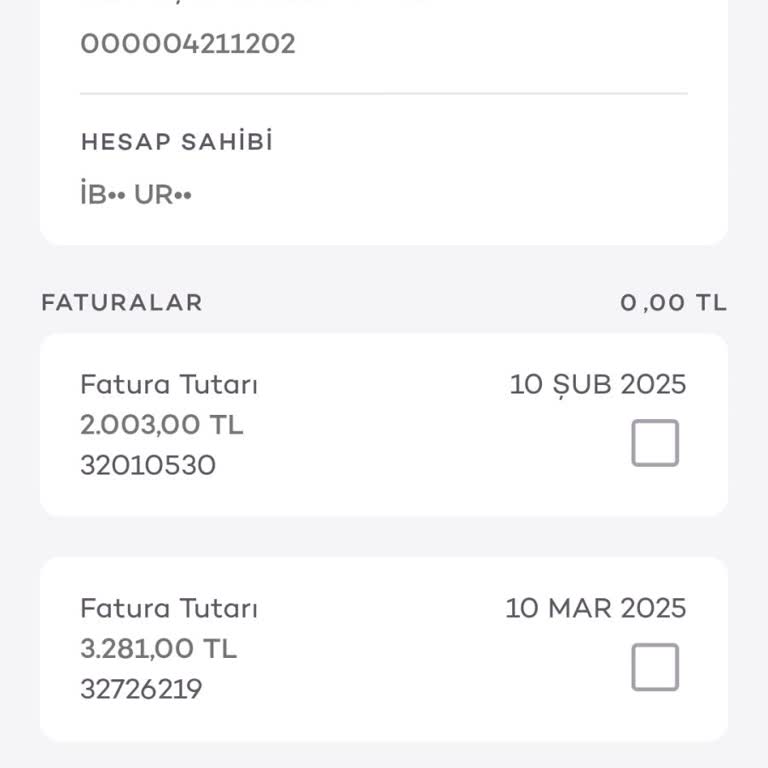Click the account number 000004211202

188,44
